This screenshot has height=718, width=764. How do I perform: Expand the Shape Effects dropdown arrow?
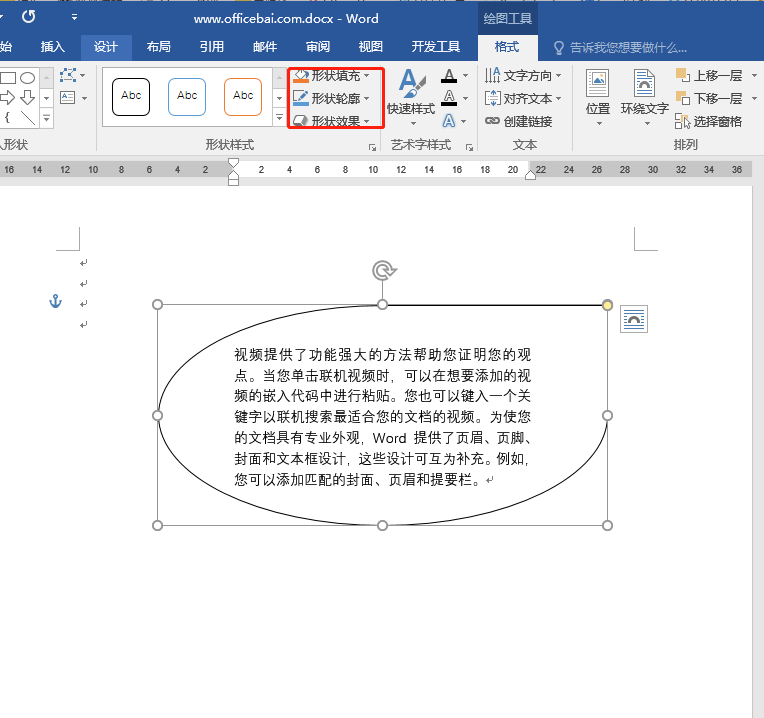pos(366,121)
